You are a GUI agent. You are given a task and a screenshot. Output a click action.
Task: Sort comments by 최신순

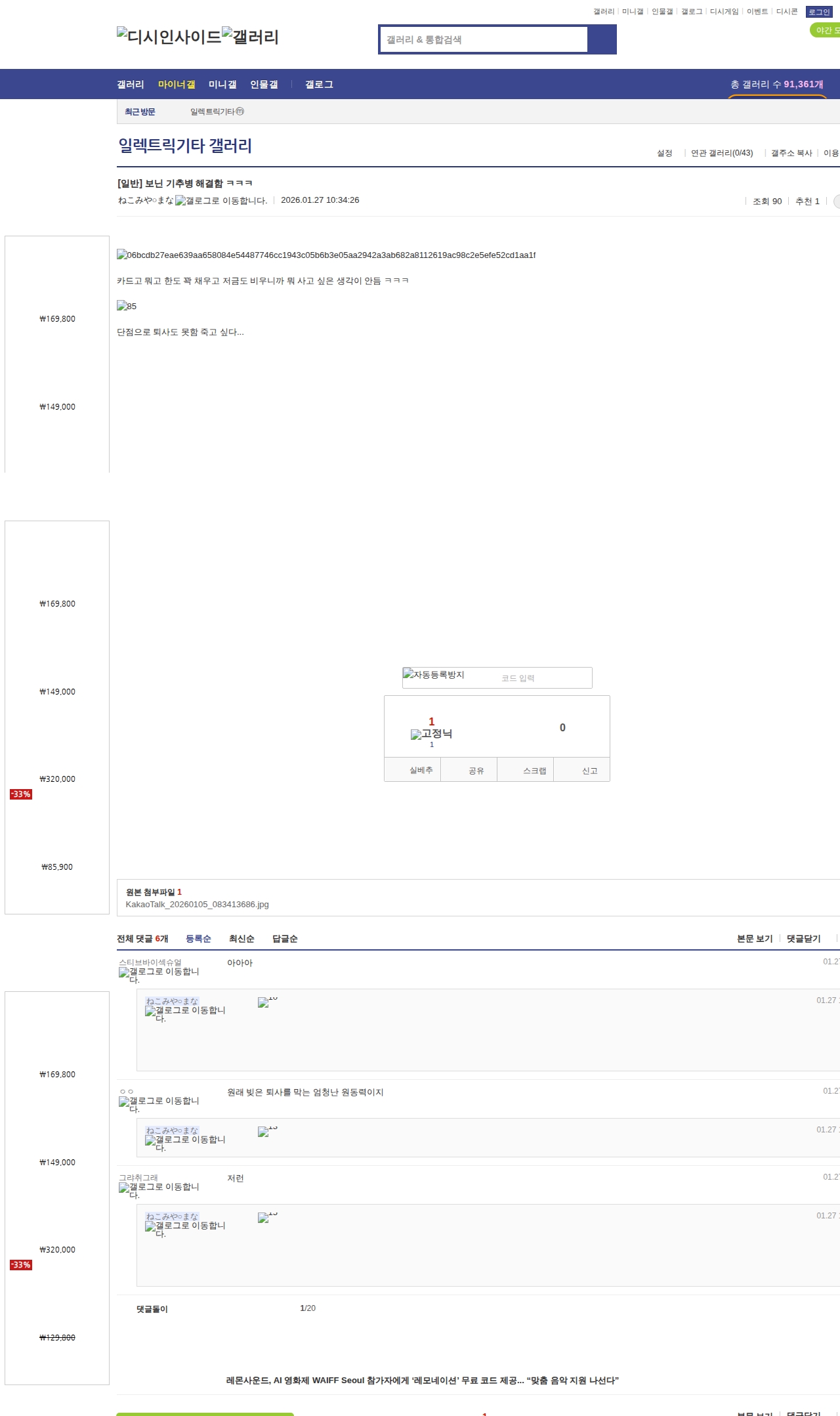pyautogui.click(x=241, y=939)
